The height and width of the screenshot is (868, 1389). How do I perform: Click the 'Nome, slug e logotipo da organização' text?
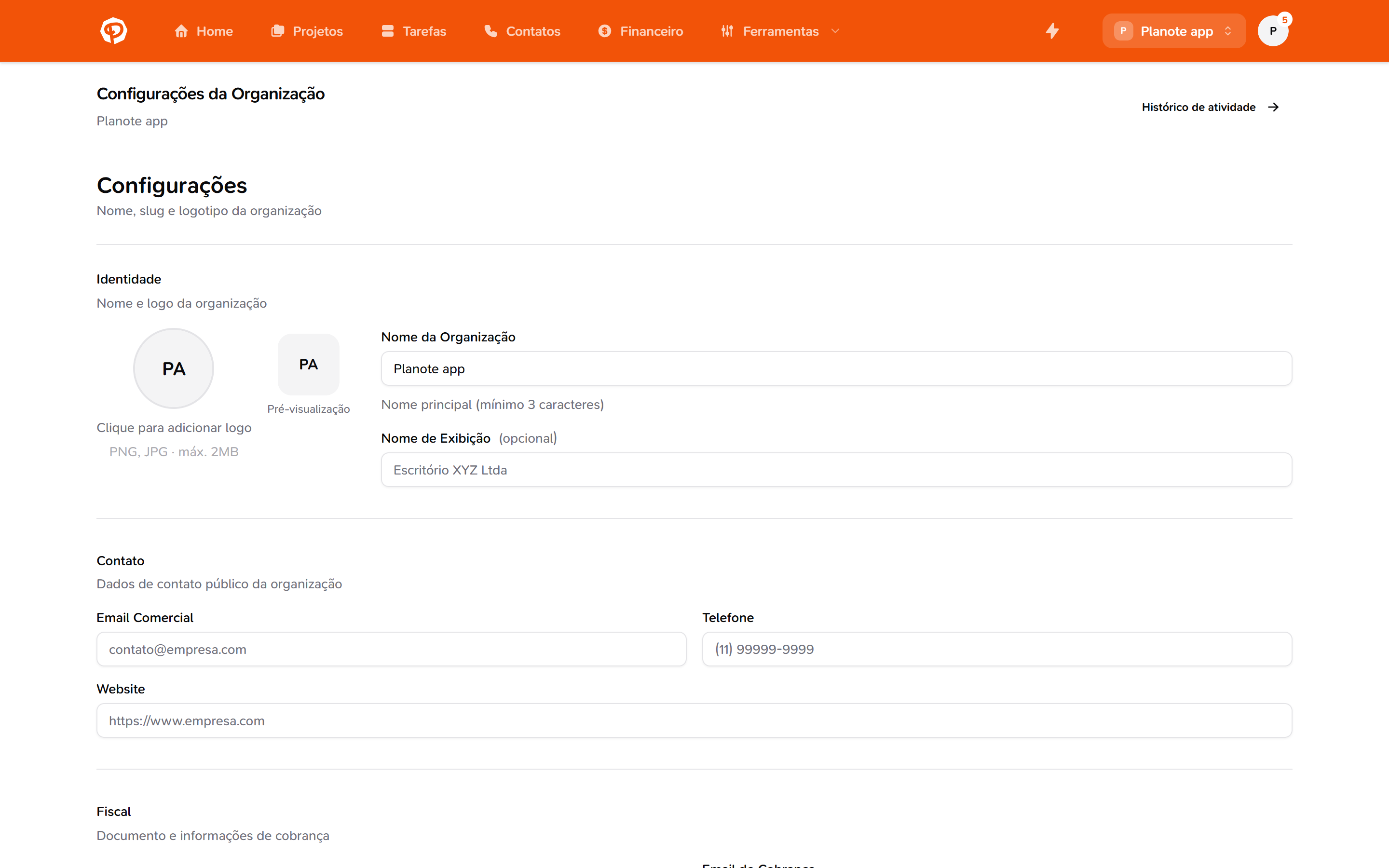(209, 211)
